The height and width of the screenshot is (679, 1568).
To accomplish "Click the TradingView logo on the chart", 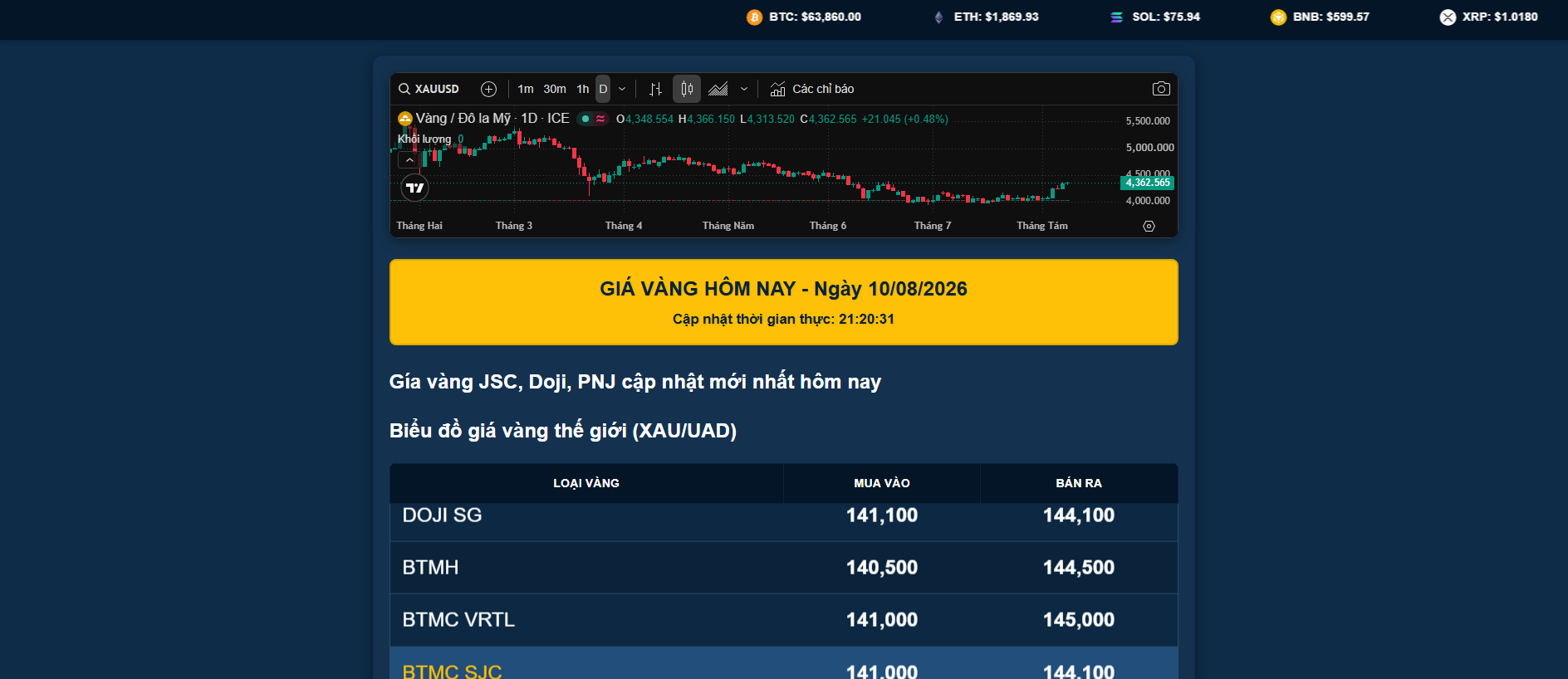I will 414,188.
